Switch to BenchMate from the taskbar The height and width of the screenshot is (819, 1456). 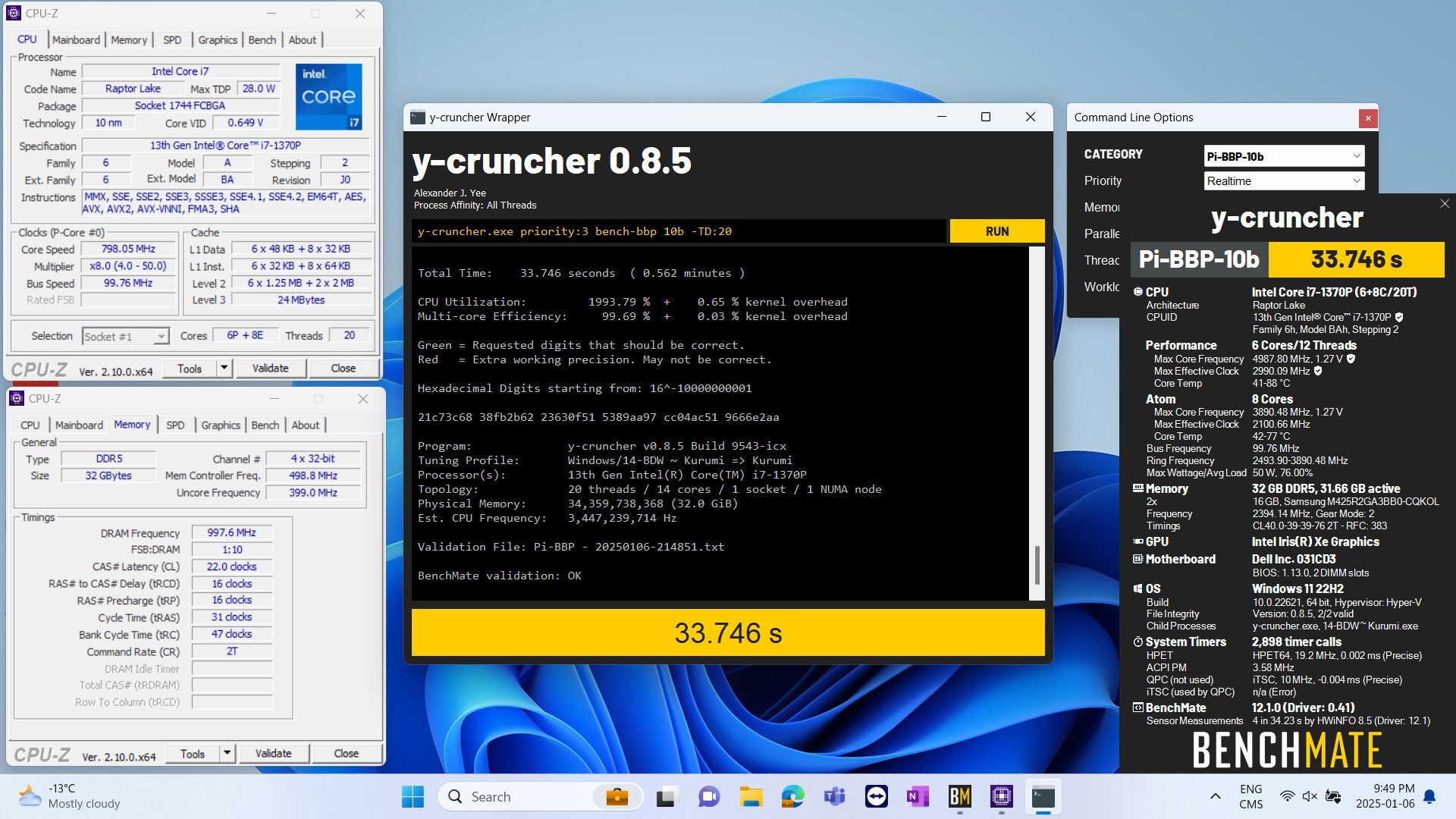959,796
